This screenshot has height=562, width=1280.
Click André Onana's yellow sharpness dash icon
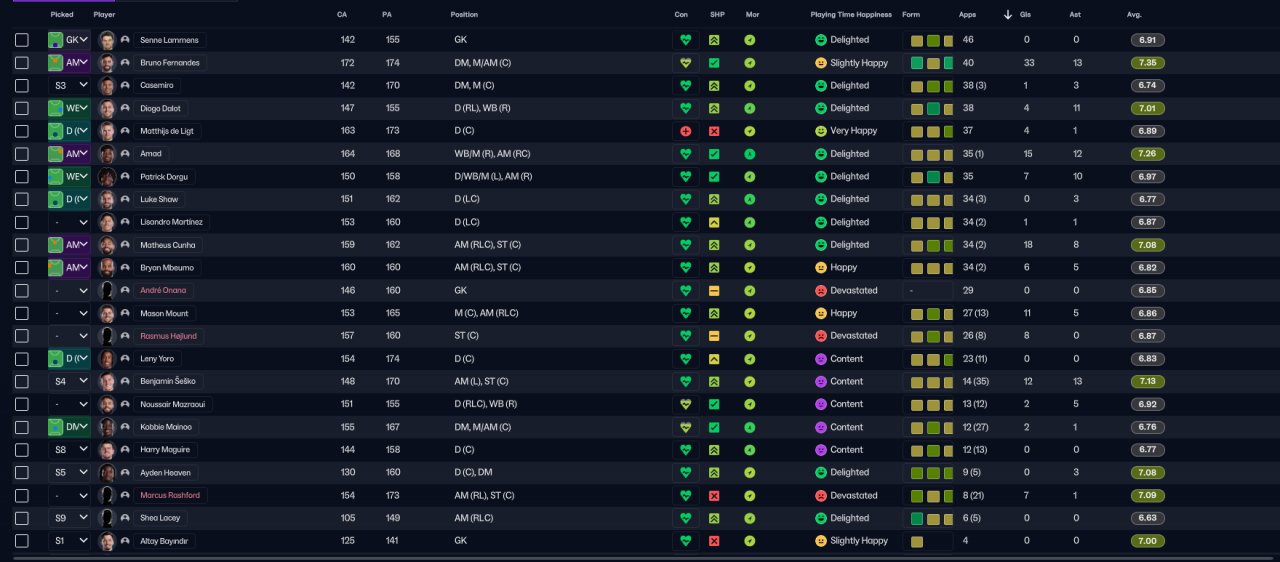pos(714,290)
